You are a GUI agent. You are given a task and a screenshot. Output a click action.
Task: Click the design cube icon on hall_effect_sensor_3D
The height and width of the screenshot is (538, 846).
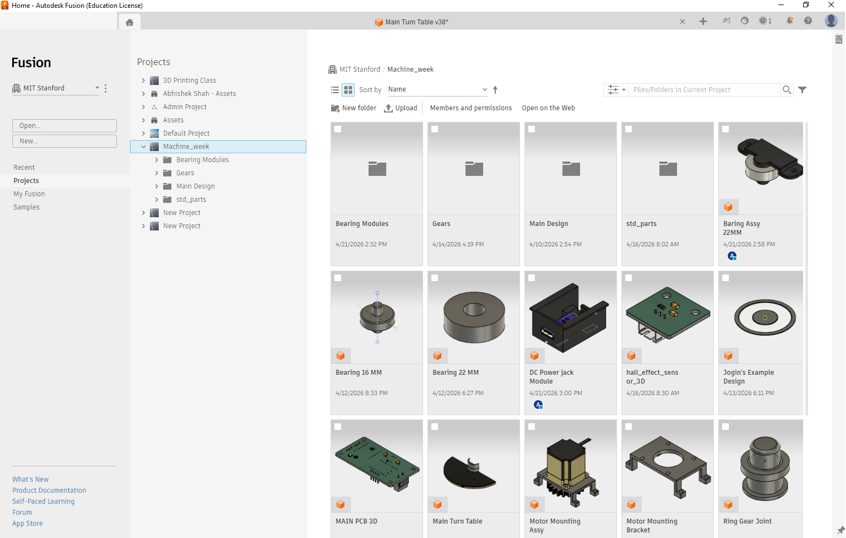click(x=631, y=356)
